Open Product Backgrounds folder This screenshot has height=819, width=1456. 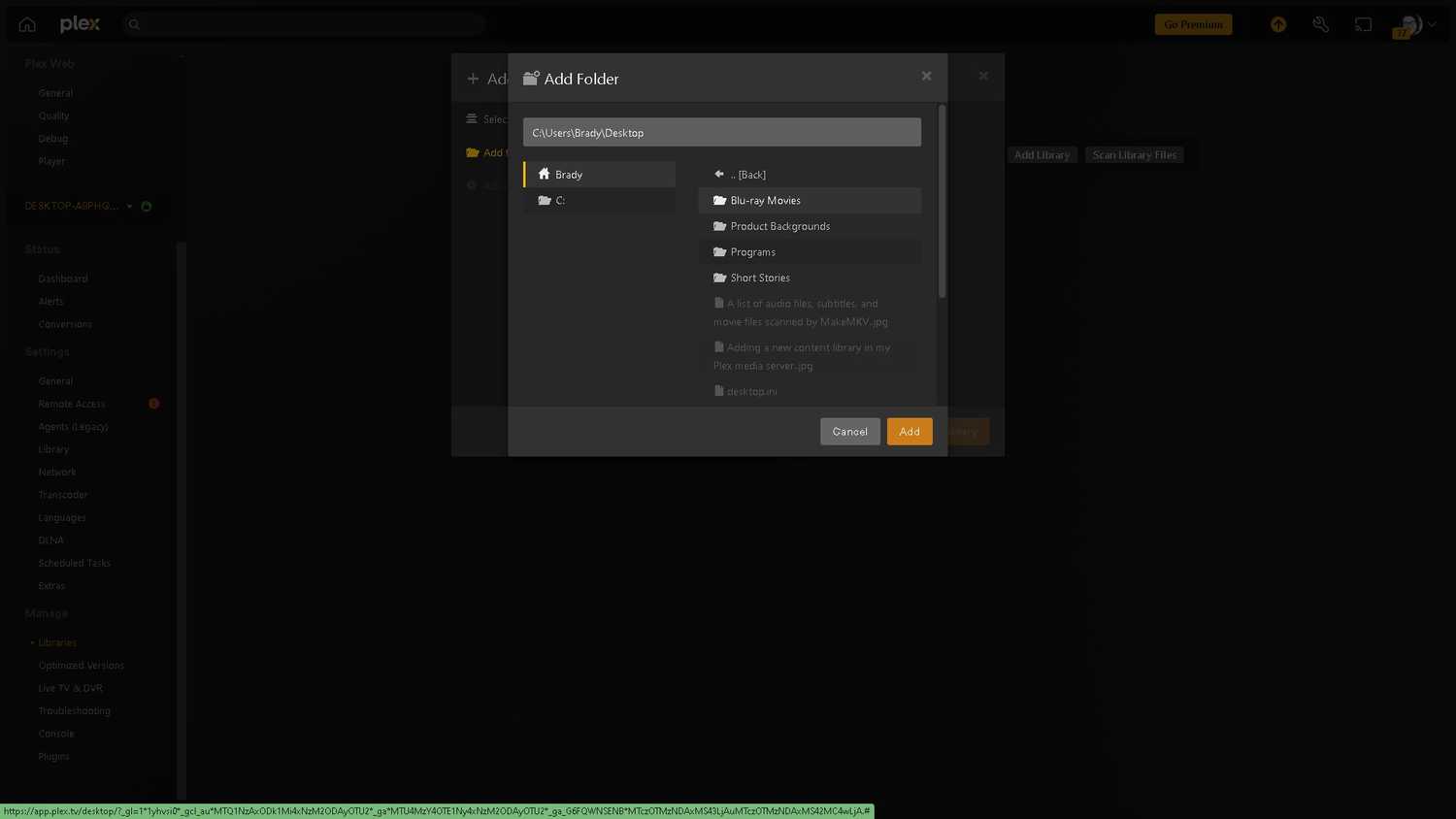tap(810, 226)
